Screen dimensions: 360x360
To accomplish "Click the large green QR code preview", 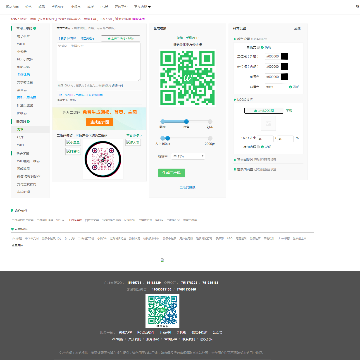I will point(187,78).
